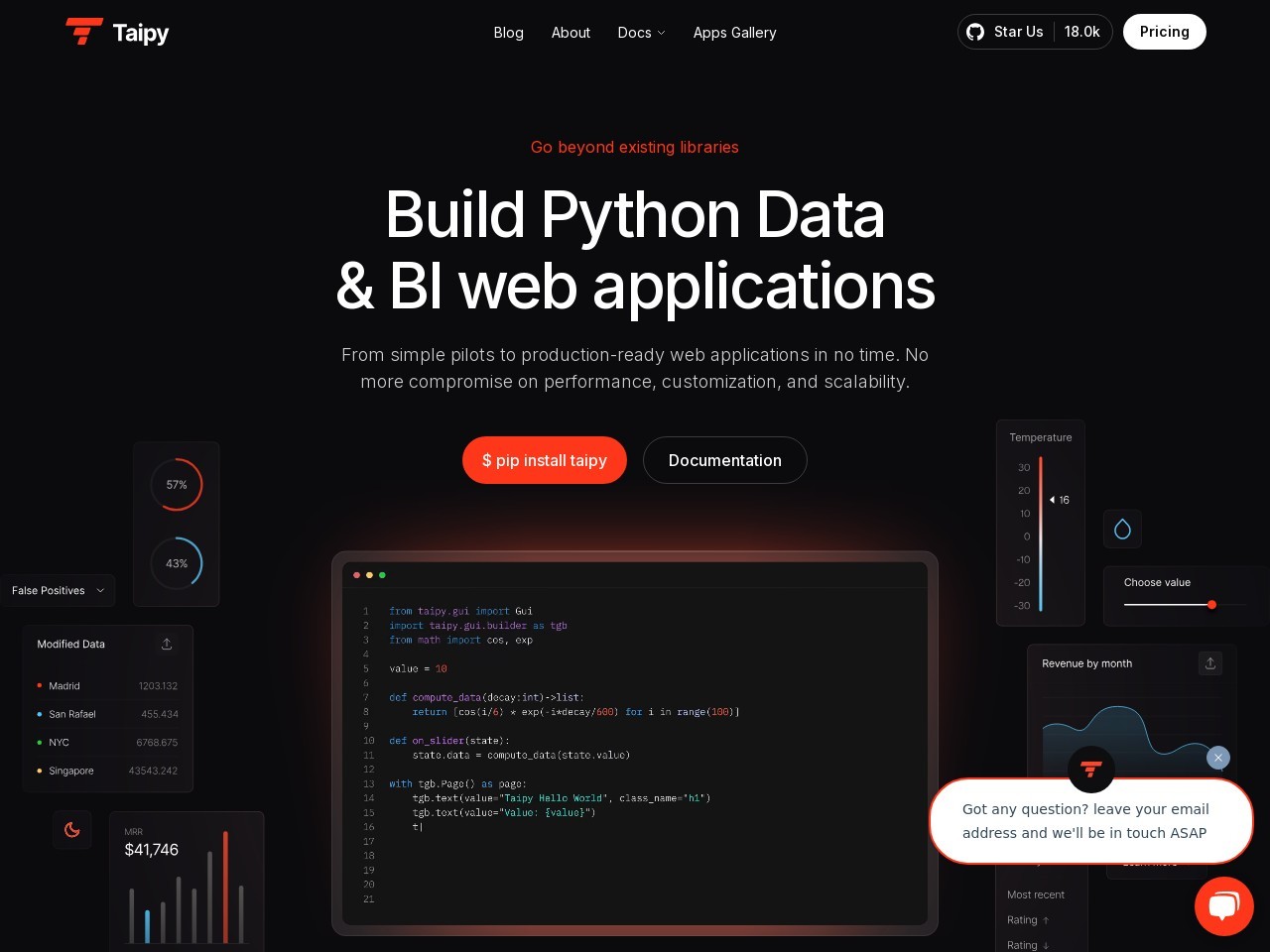The width and height of the screenshot is (1270, 952).
Task: Click the chat message about email address
Action: (1090, 821)
